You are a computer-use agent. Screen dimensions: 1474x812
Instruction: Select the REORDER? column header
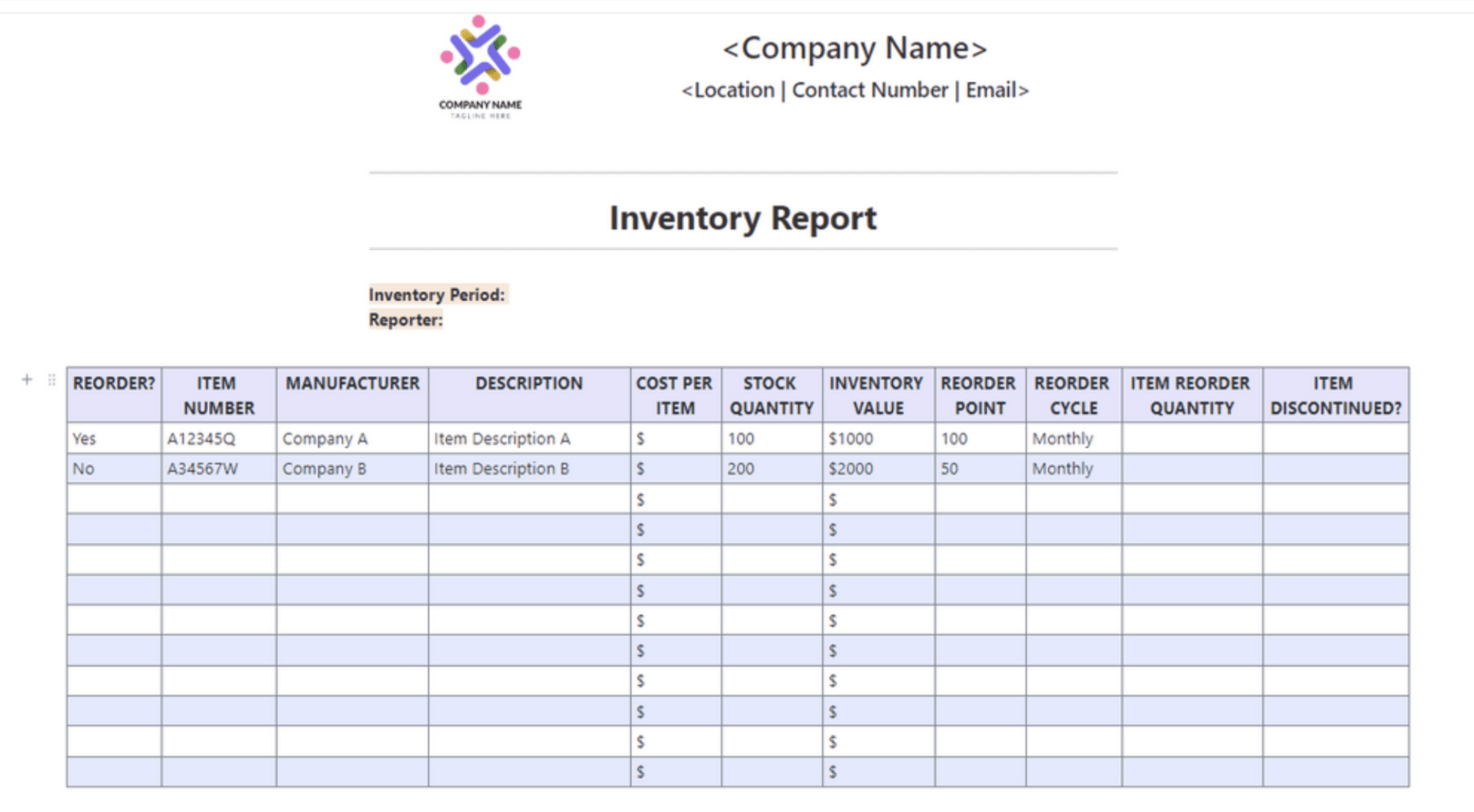click(x=112, y=384)
